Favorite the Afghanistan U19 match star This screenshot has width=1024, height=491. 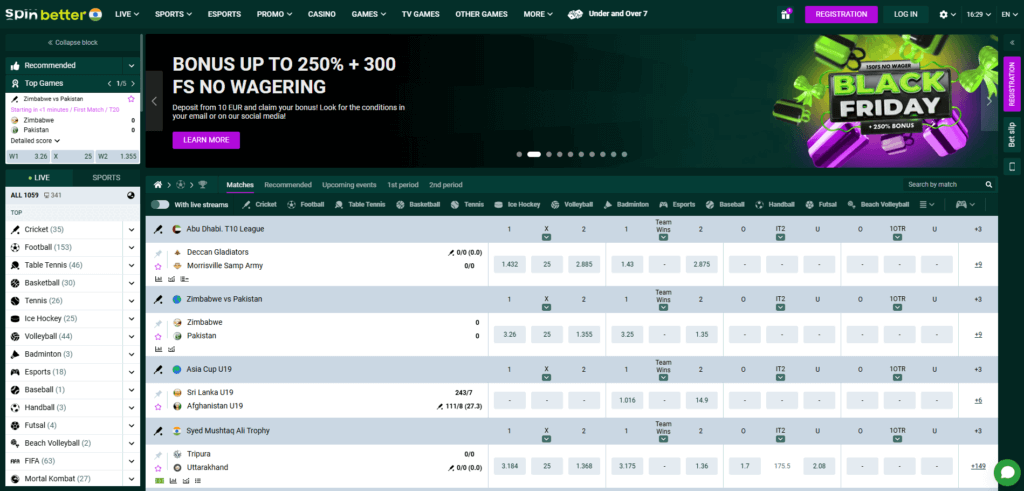pyautogui.click(x=158, y=406)
